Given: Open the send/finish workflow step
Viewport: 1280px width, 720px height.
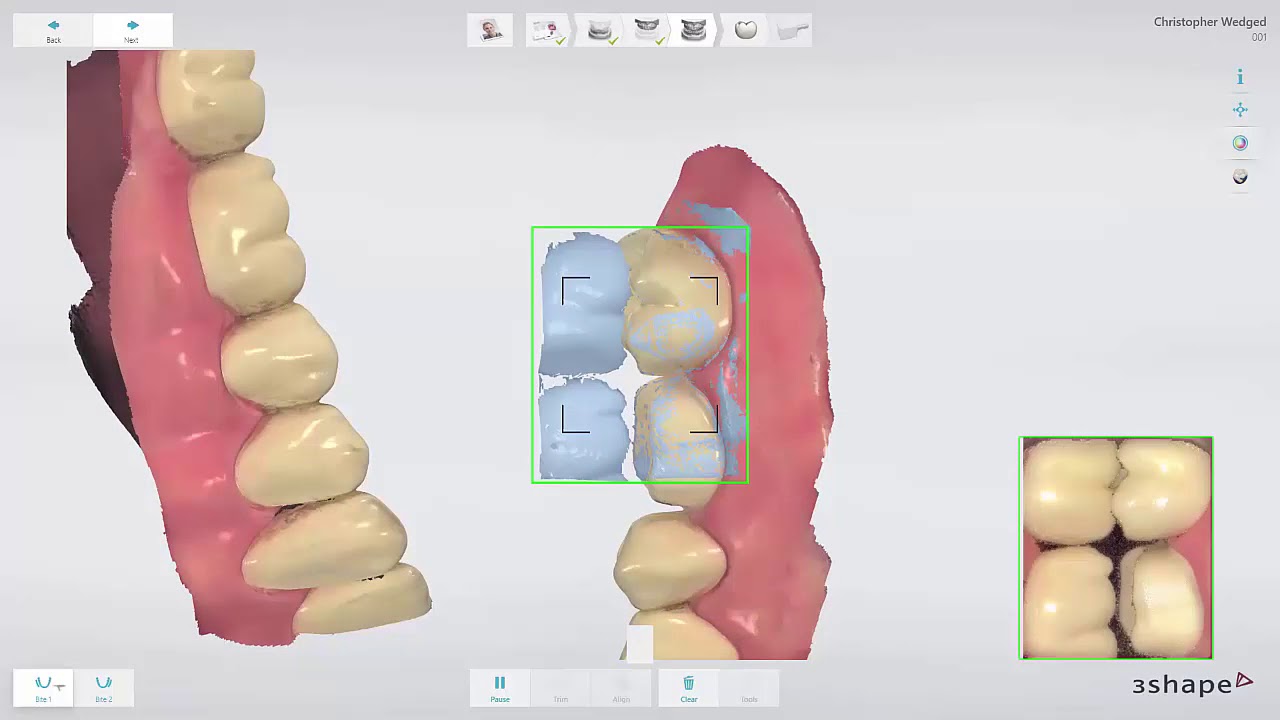Looking at the screenshot, I should (791, 31).
